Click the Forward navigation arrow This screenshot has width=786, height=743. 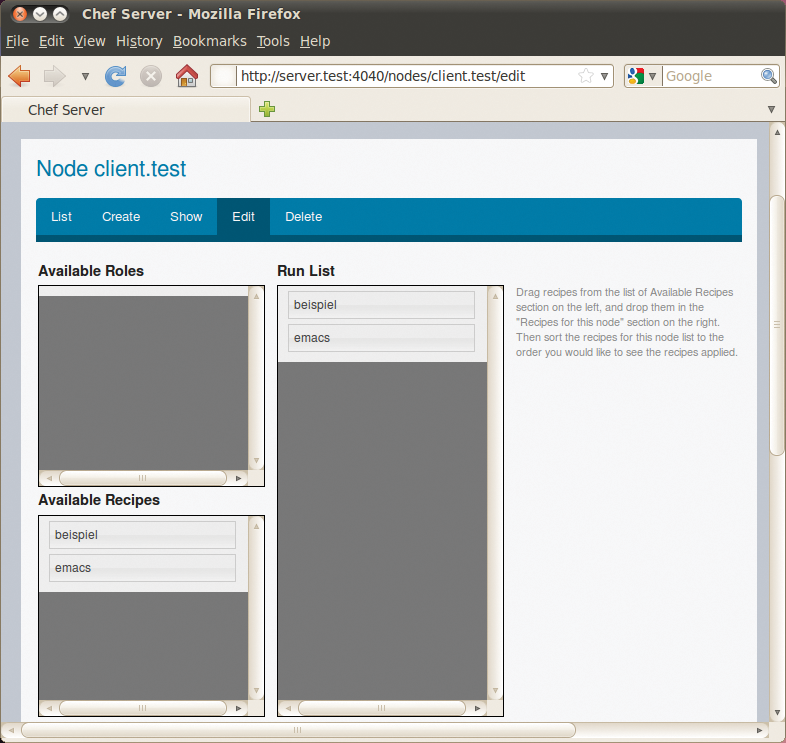54,76
